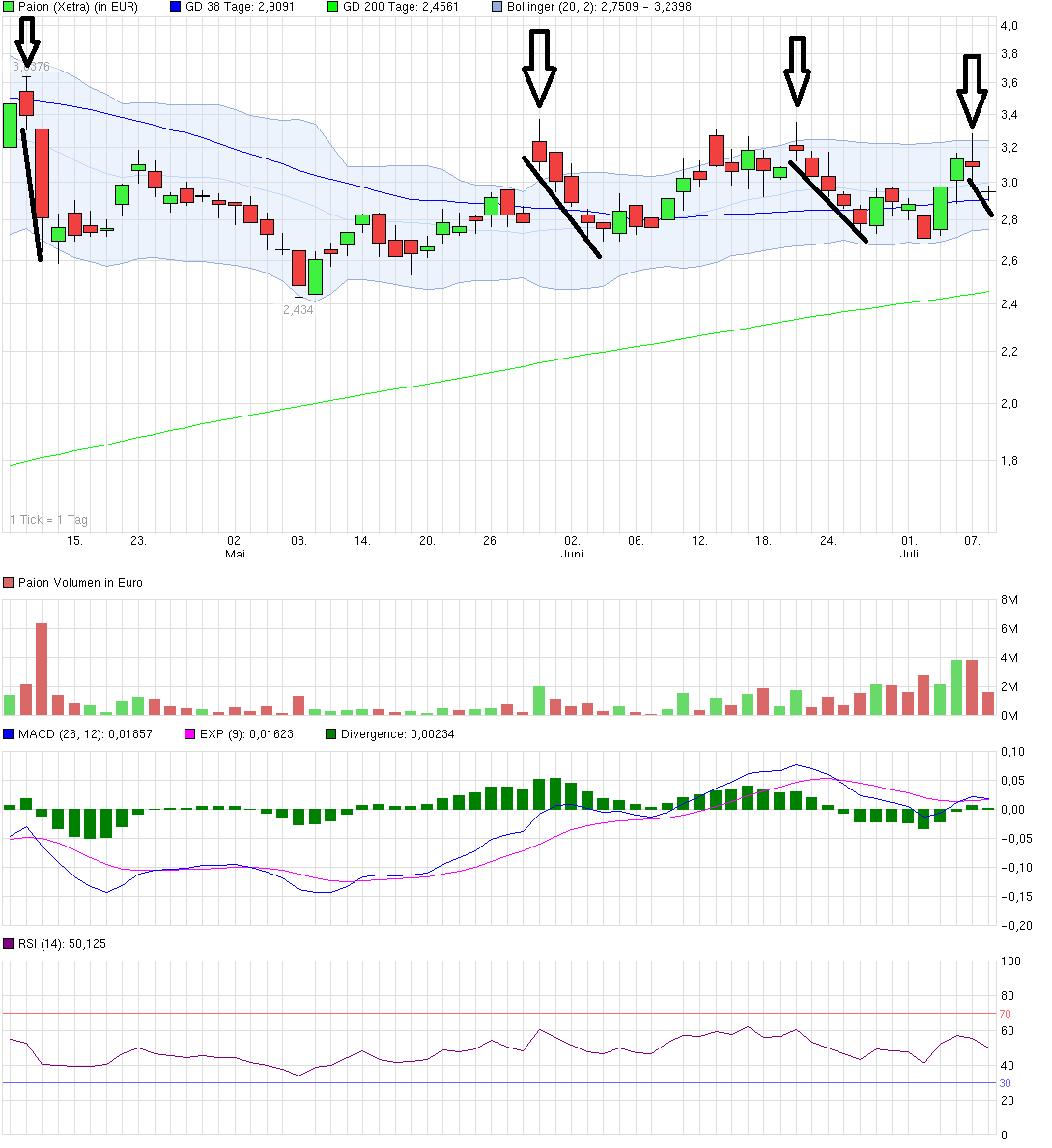1052x1148 pixels.
Task: Click the '3,8' price axis value
Action: coord(1009,54)
